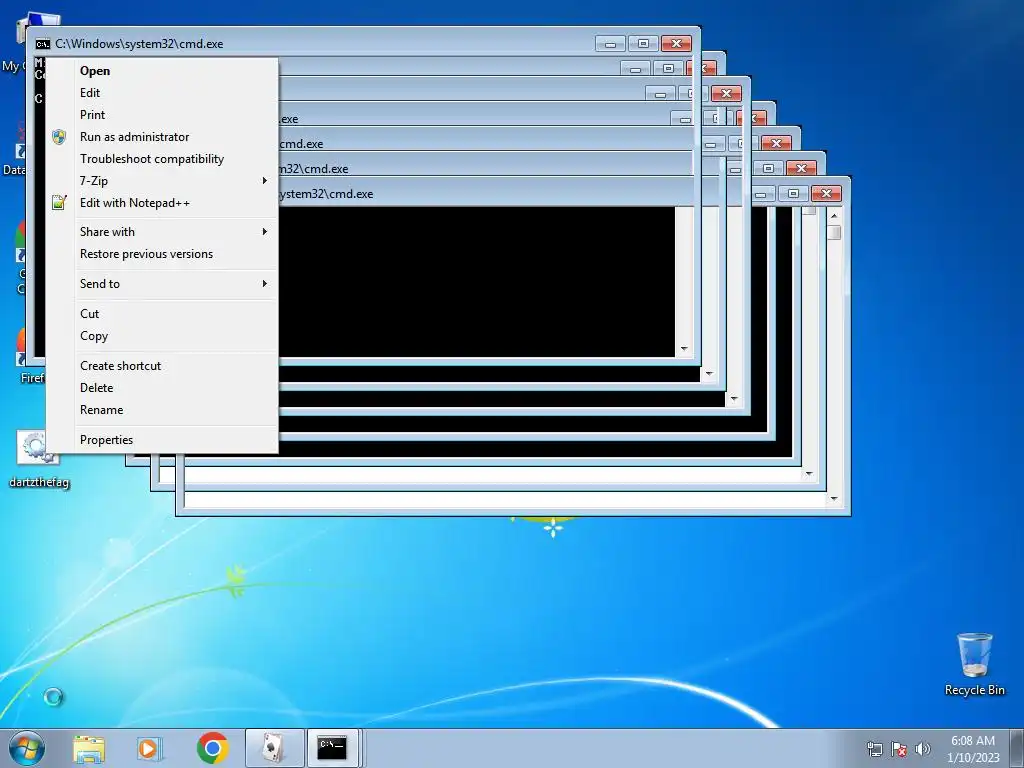Screen dimensions: 1024x768
Task: Click the cmd.exe taskbar button
Action: 333,748
